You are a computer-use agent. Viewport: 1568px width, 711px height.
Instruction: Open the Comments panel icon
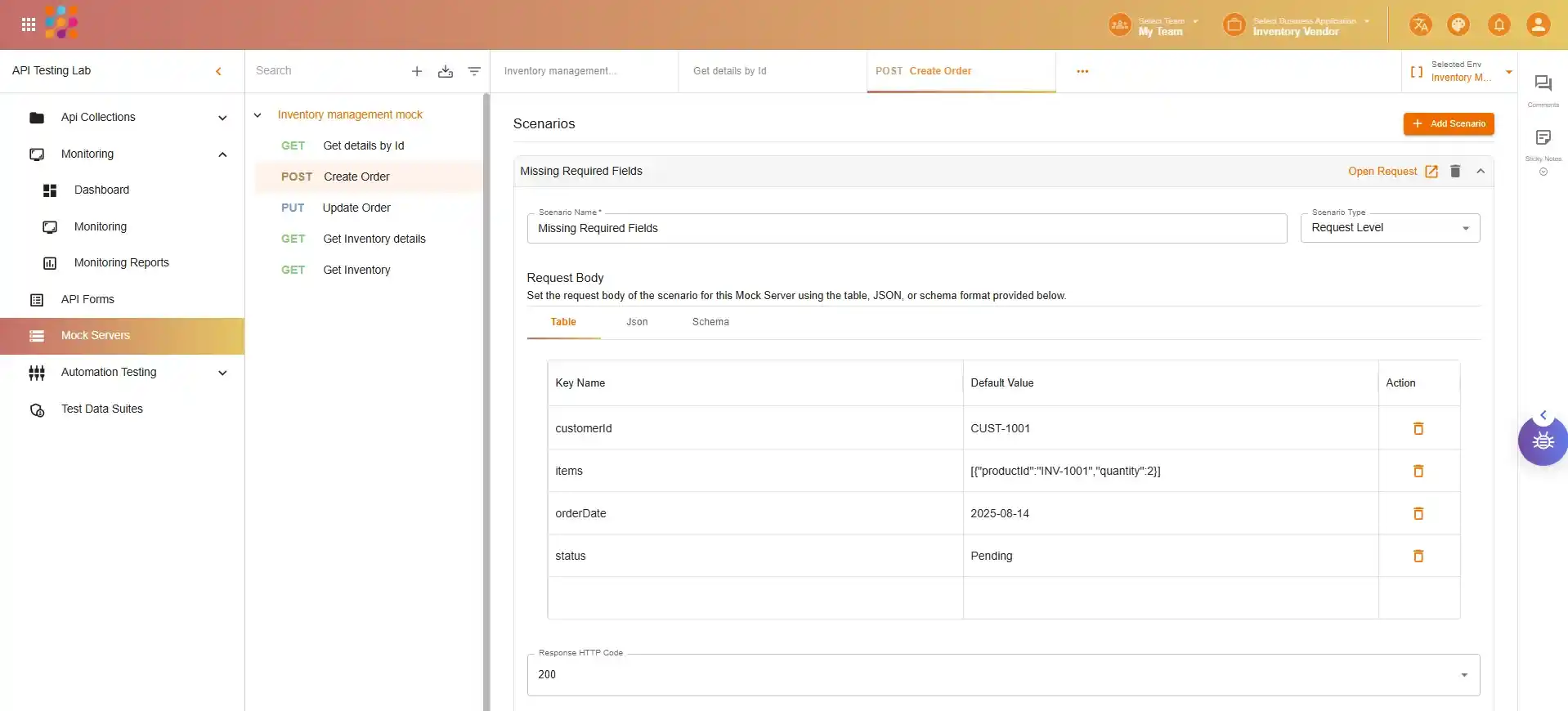click(1543, 83)
